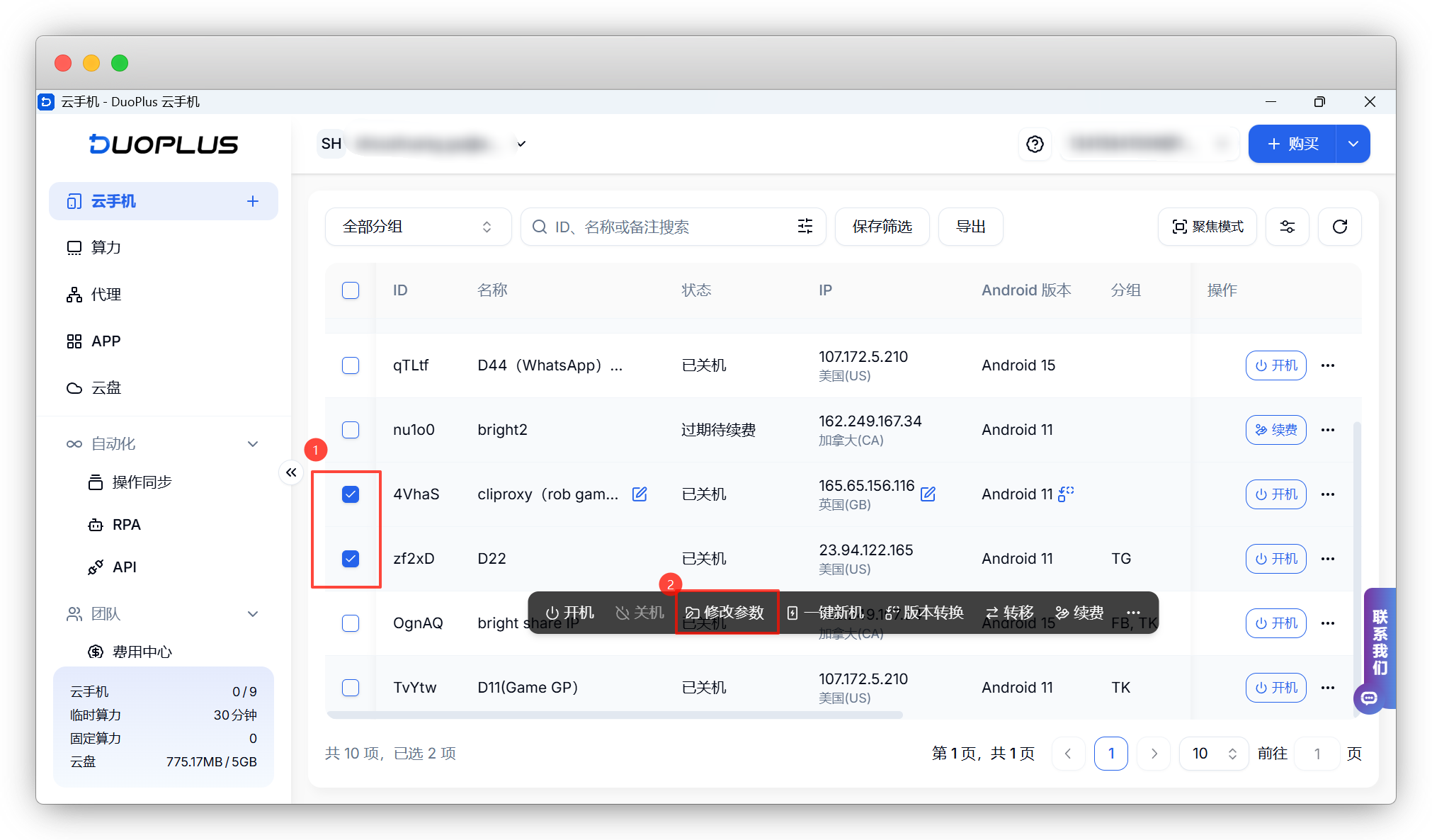1432x840 pixels.
Task: Open the 购买 dropdown arrow
Action: pyautogui.click(x=1353, y=144)
